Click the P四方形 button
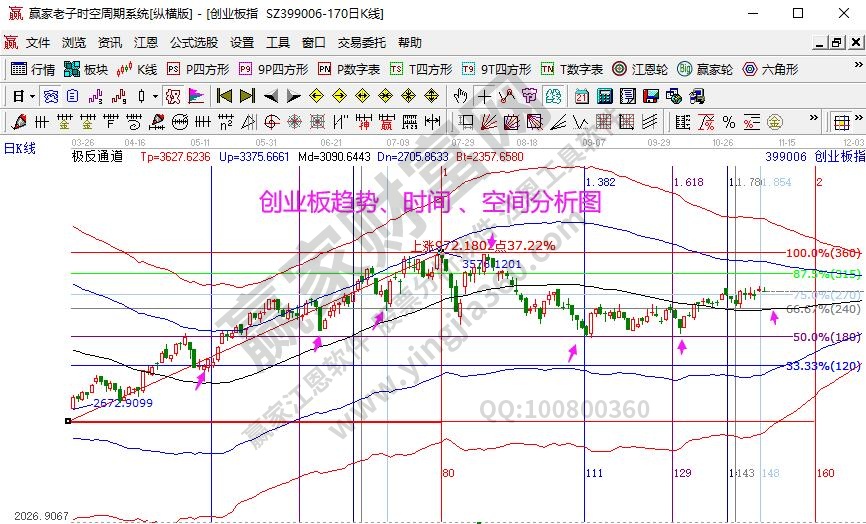The image size is (866, 524). pos(198,70)
